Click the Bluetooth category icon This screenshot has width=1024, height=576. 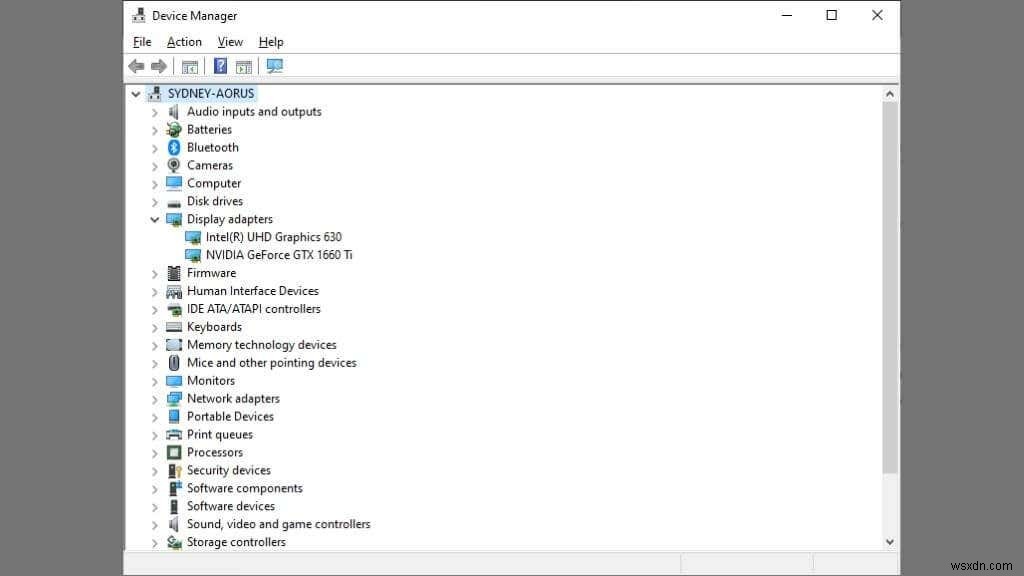coord(174,148)
